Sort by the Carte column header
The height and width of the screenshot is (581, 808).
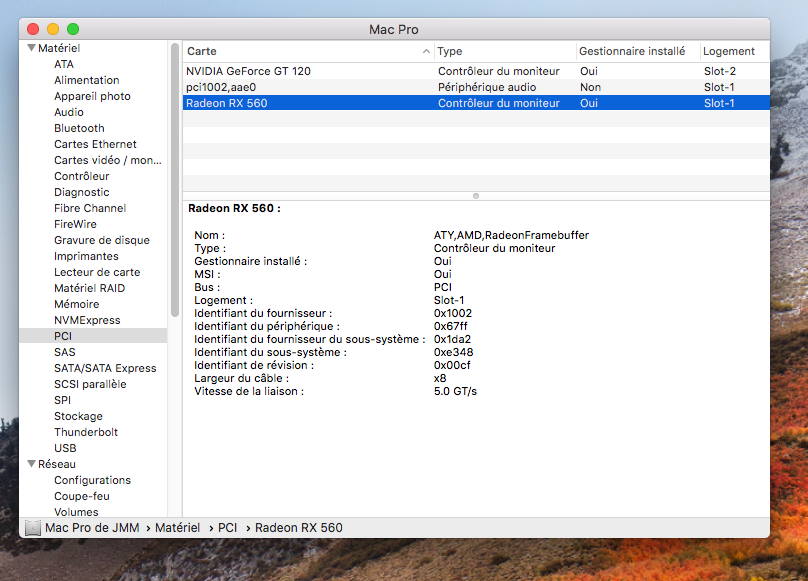click(308, 51)
